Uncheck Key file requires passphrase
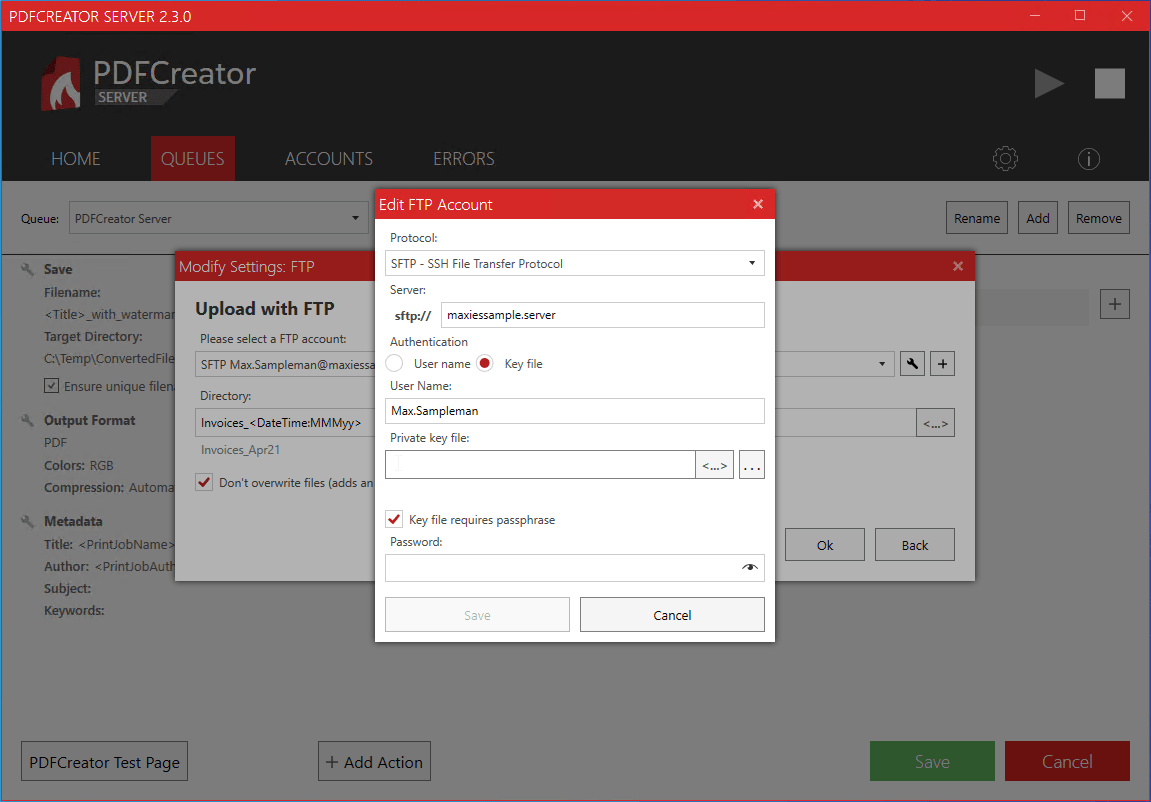Image resolution: width=1151 pixels, height=802 pixels. pos(394,520)
